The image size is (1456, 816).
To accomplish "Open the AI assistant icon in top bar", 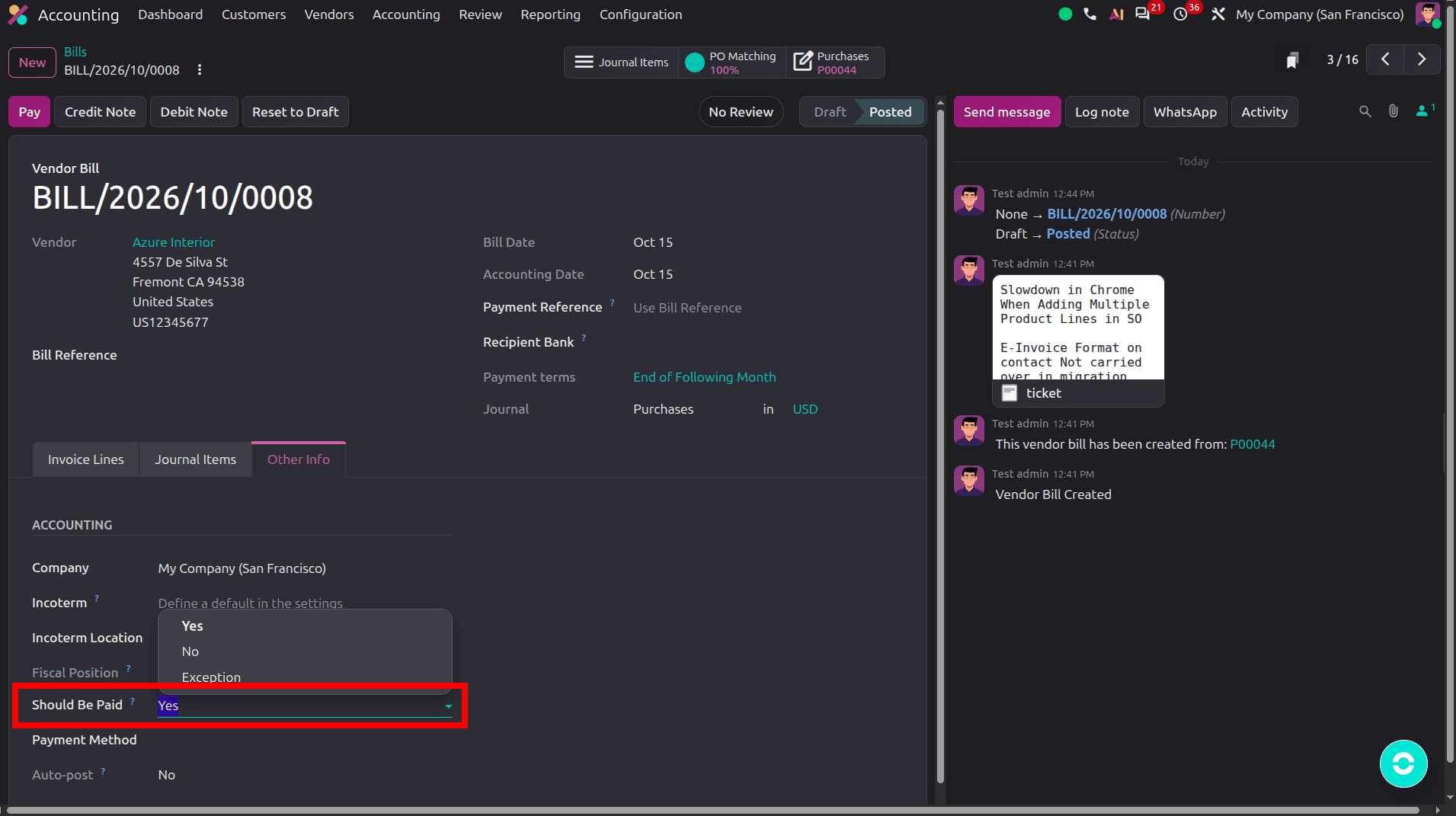I will pos(1116,14).
